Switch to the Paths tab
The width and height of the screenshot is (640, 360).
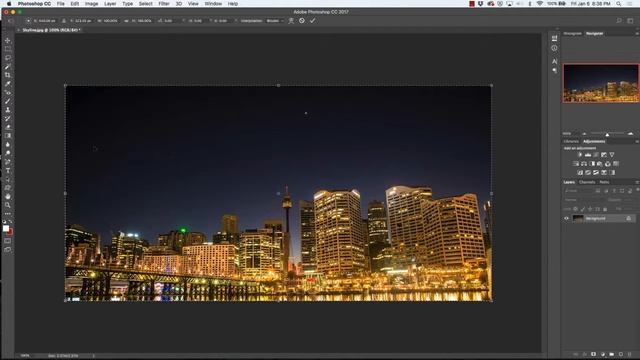point(604,182)
